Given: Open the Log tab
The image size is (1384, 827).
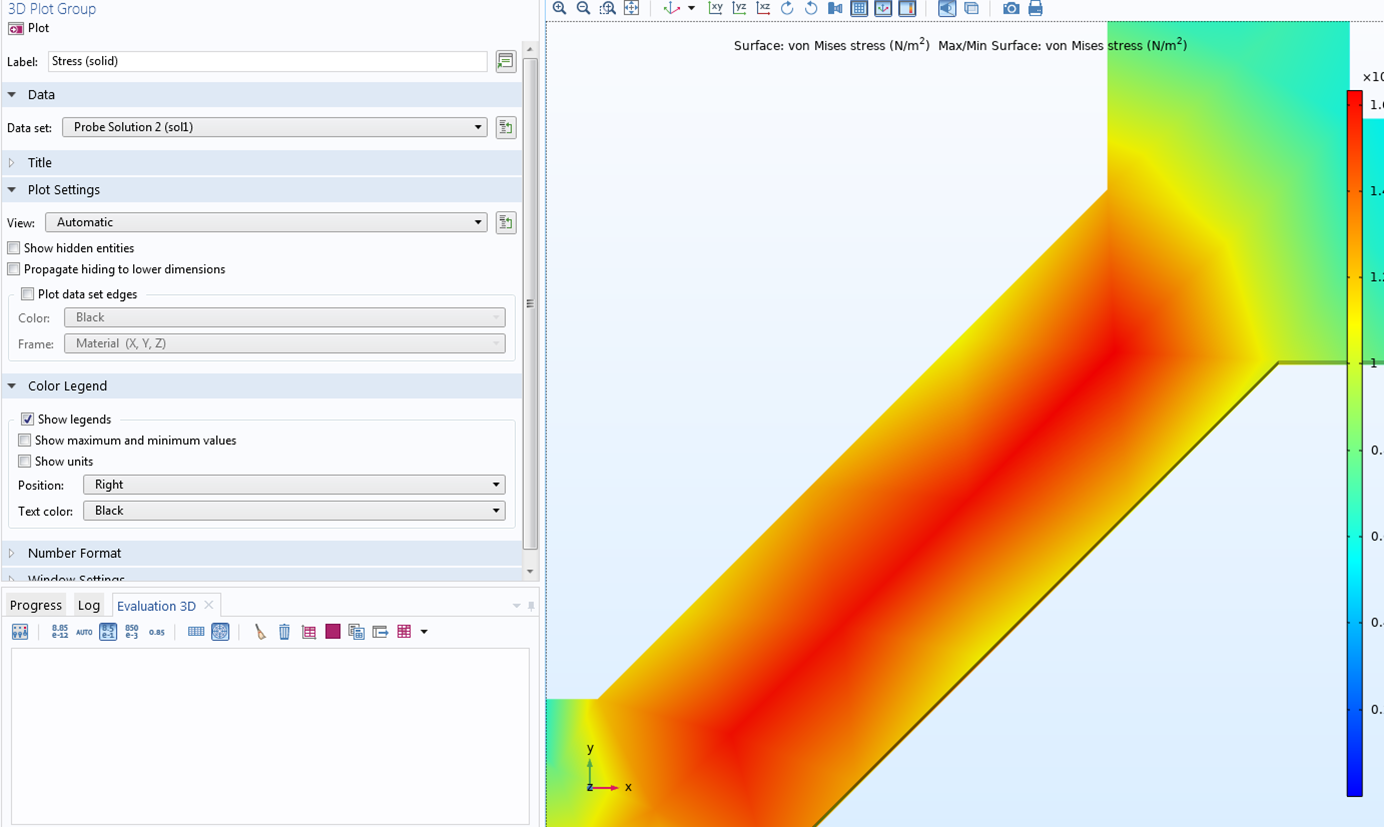Looking at the screenshot, I should (89, 605).
